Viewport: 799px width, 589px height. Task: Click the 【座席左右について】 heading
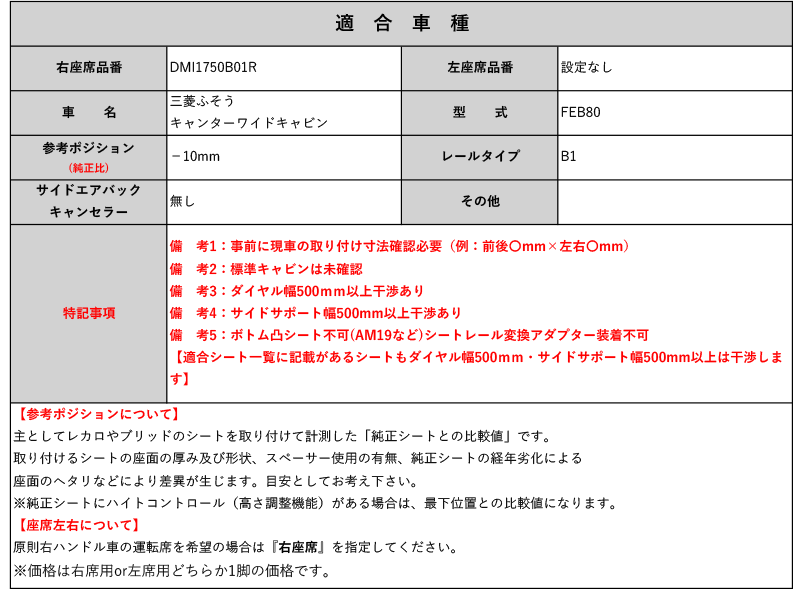pyautogui.click(x=78, y=525)
